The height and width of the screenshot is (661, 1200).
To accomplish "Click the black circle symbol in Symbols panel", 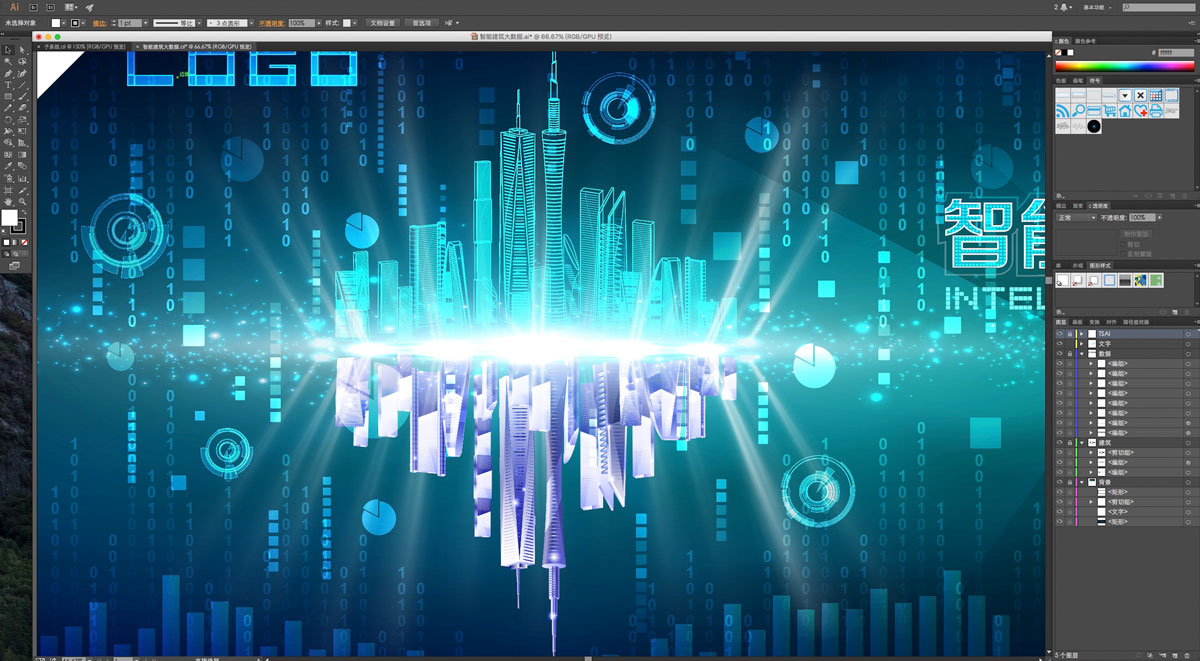I will [1094, 126].
